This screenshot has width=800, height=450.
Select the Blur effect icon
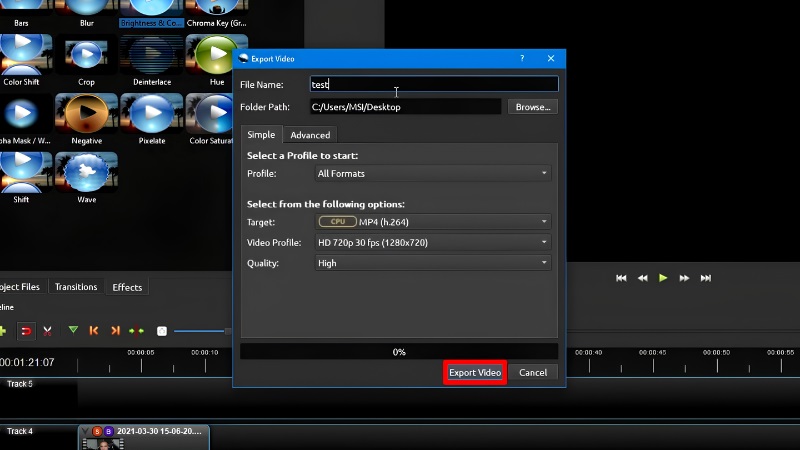point(87,9)
